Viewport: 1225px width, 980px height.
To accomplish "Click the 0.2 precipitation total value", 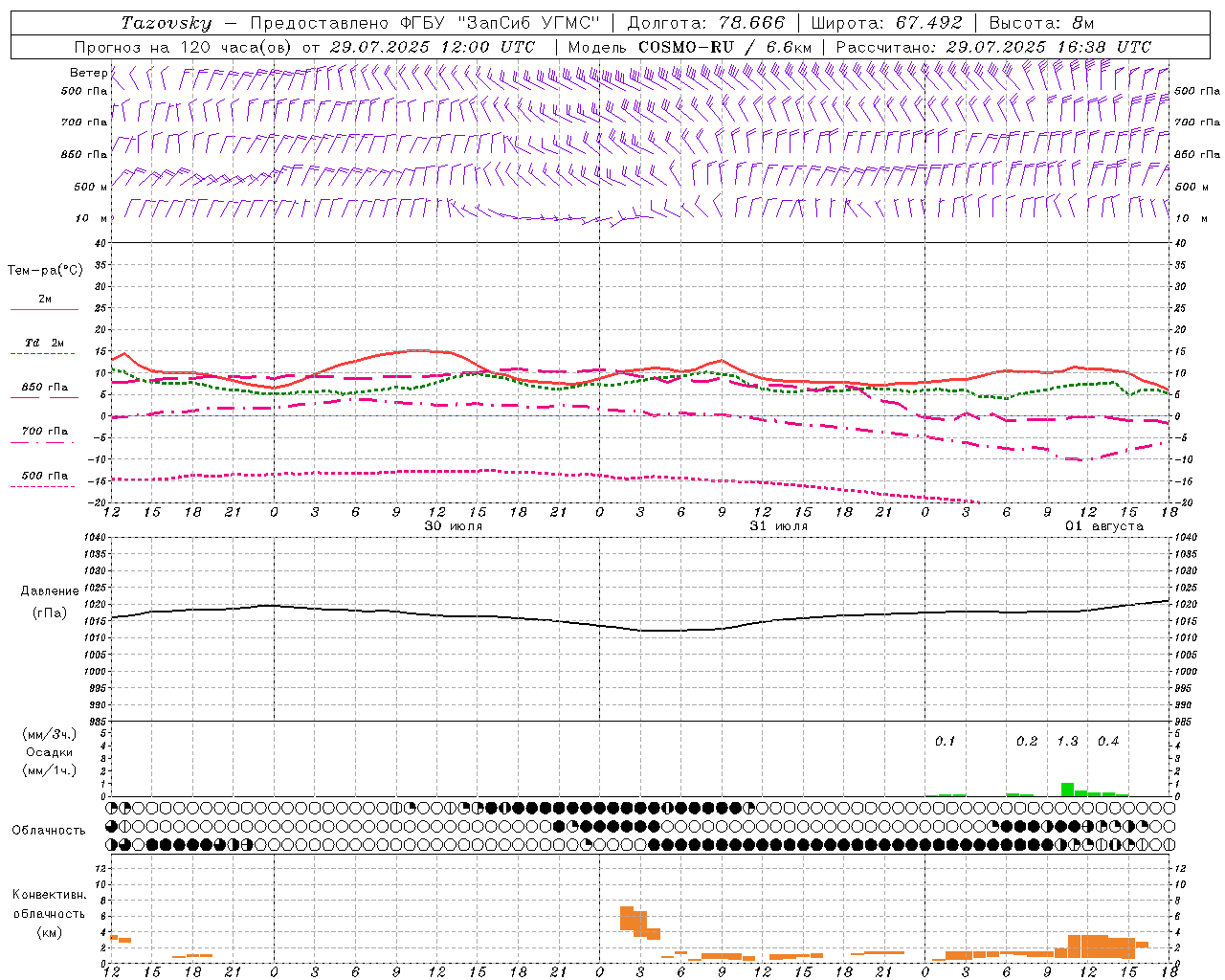I will coord(1026,741).
